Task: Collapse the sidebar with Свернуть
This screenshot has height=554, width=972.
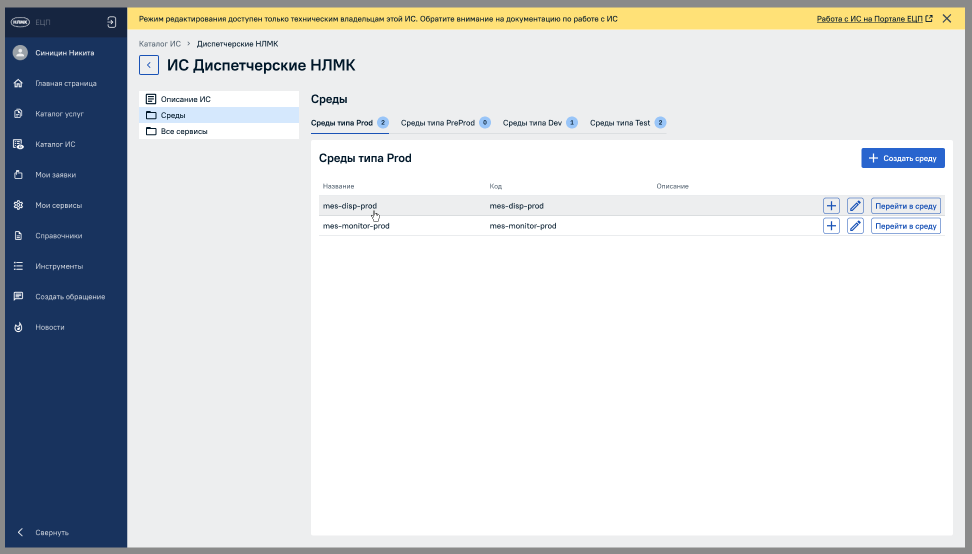Action: click(52, 532)
